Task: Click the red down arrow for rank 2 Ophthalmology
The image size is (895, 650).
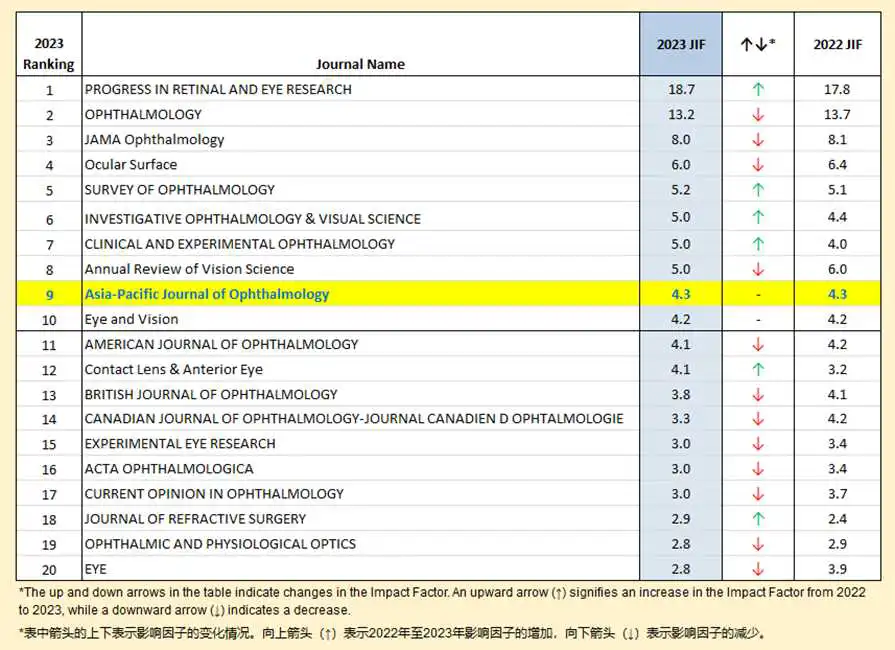Action: click(758, 115)
